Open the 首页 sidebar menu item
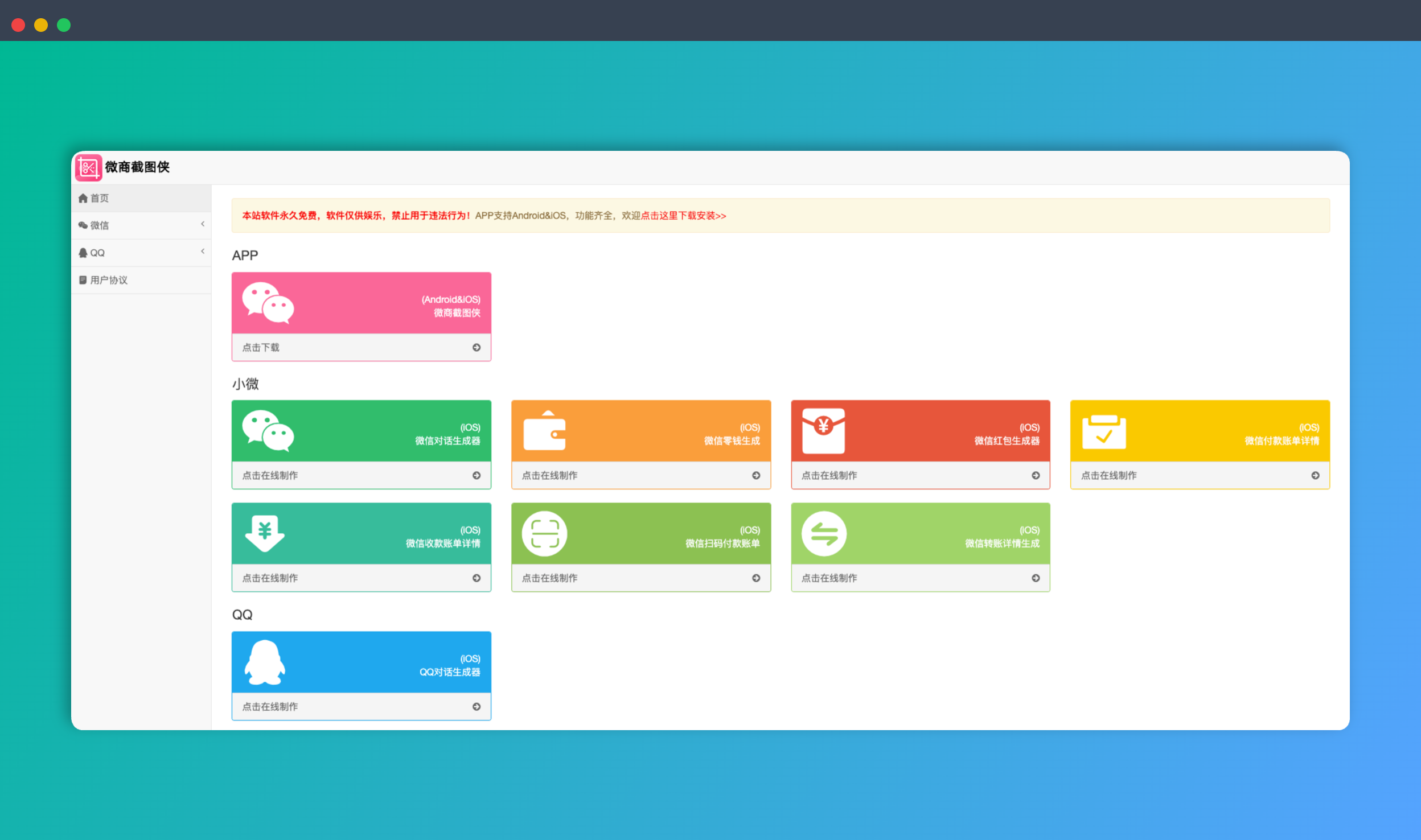The width and height of the screenshot is (1421, 840). (x=99, y=198)
